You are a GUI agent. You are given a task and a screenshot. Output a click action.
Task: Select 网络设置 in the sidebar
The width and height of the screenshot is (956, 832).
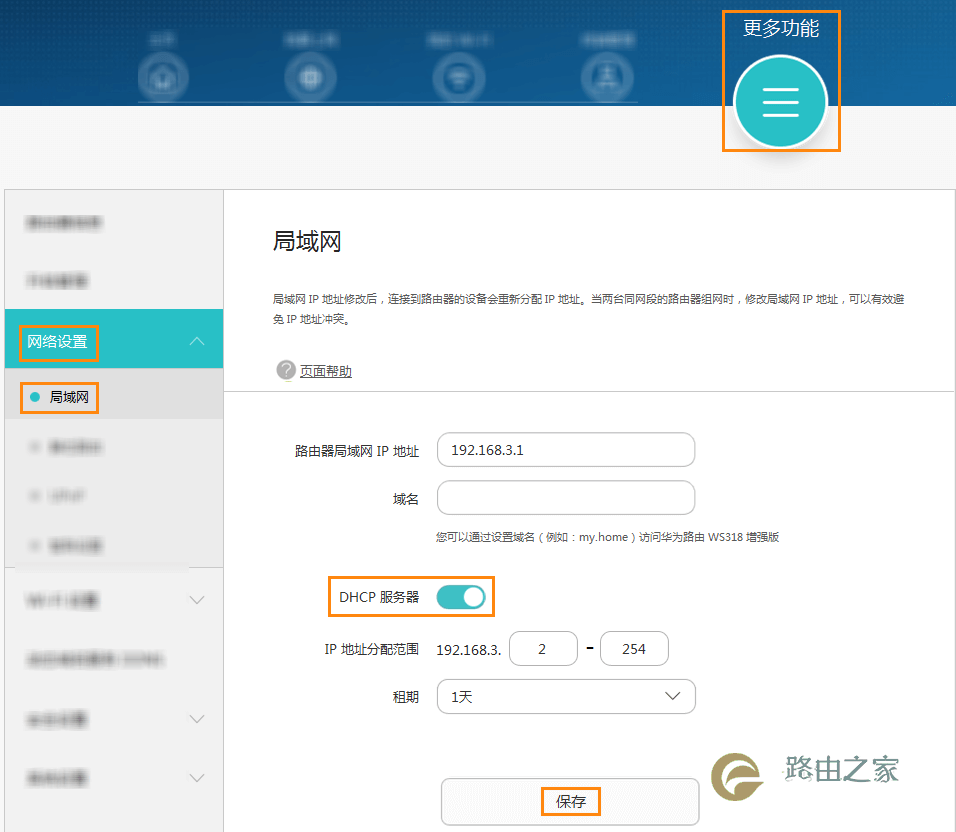pyautogui.click(x=57, y=339)
